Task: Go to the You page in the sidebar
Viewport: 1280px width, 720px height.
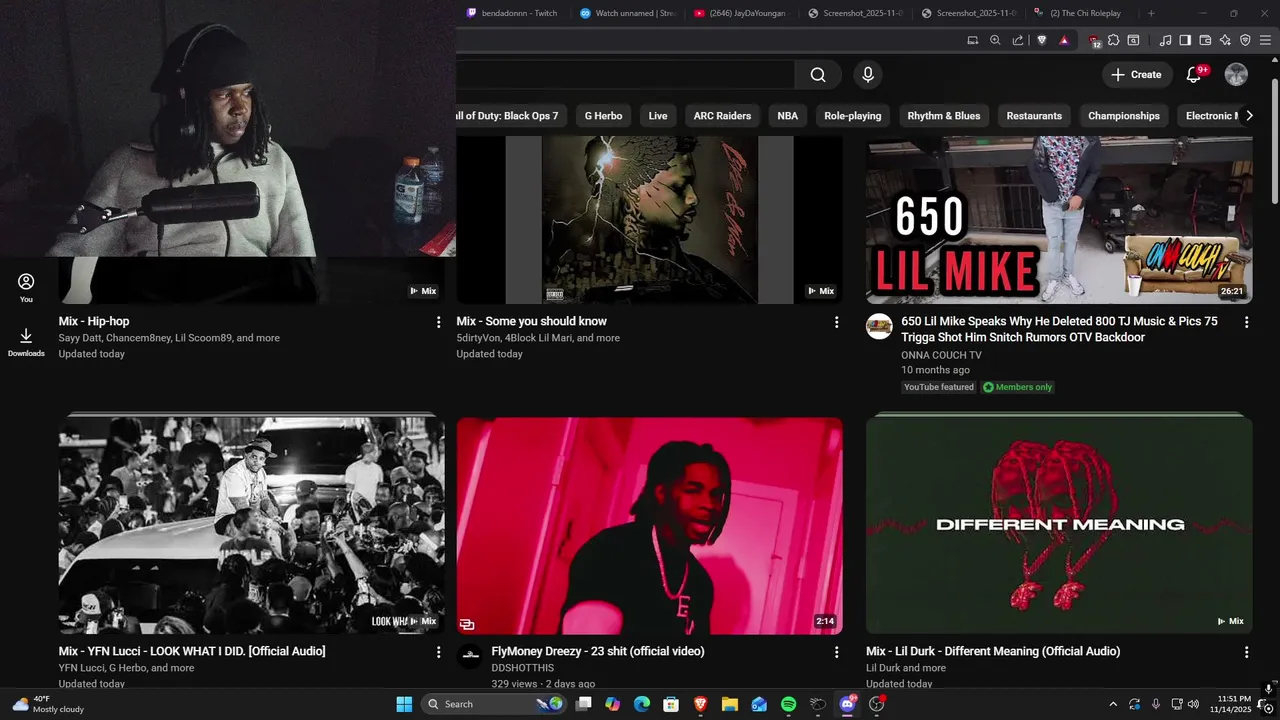Action: click(x=26, y=288)
